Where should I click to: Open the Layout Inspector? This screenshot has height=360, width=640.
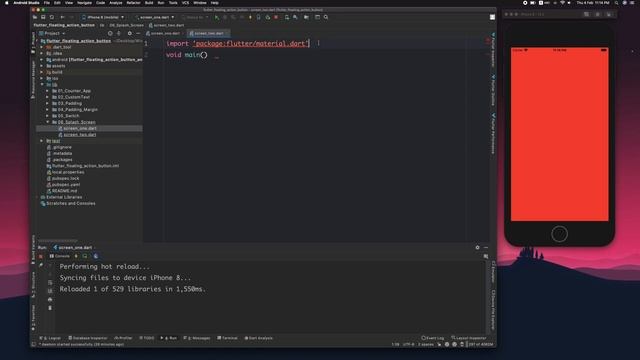(x=469, y=338)
